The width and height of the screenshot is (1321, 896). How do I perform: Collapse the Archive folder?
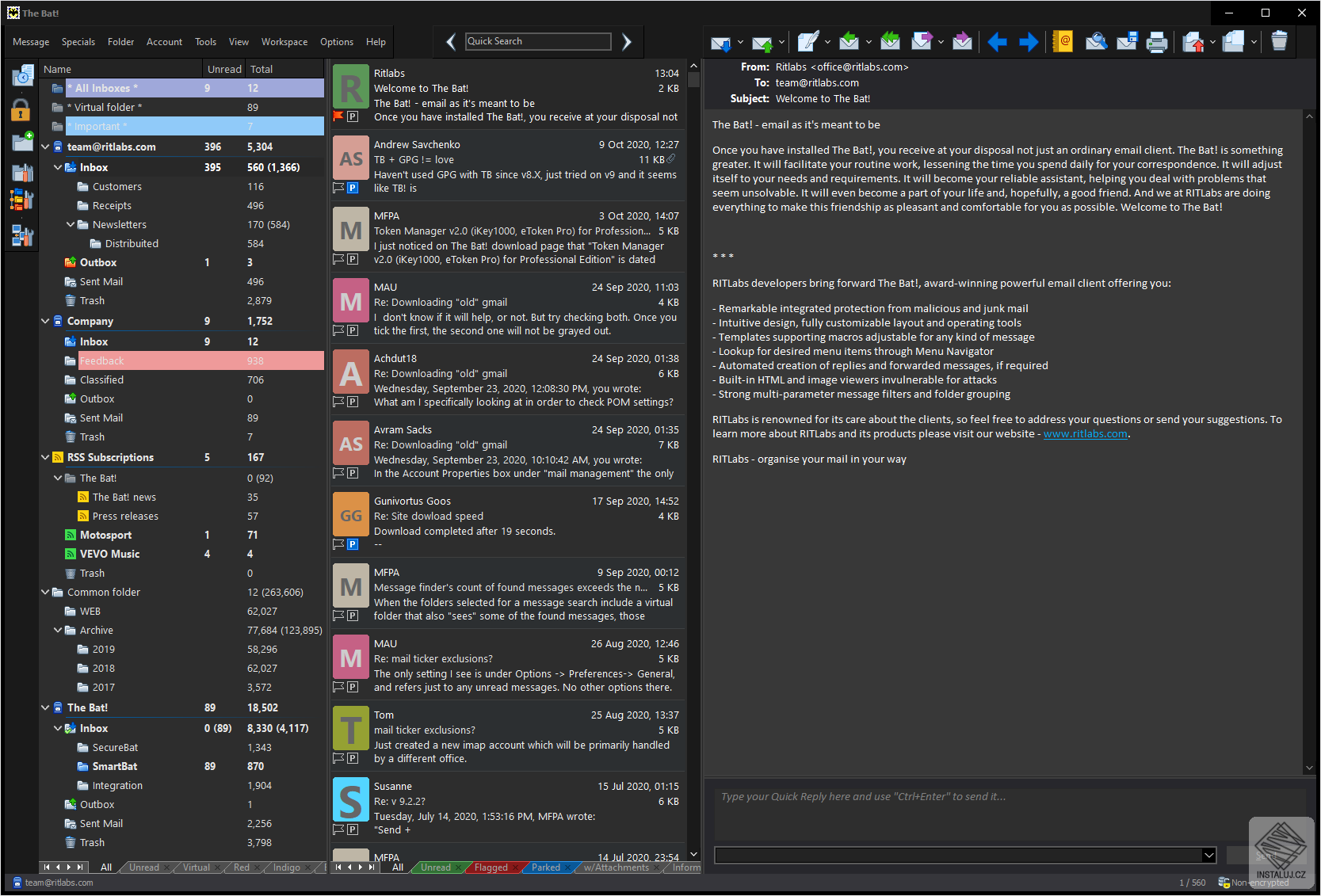coord(58,630)
